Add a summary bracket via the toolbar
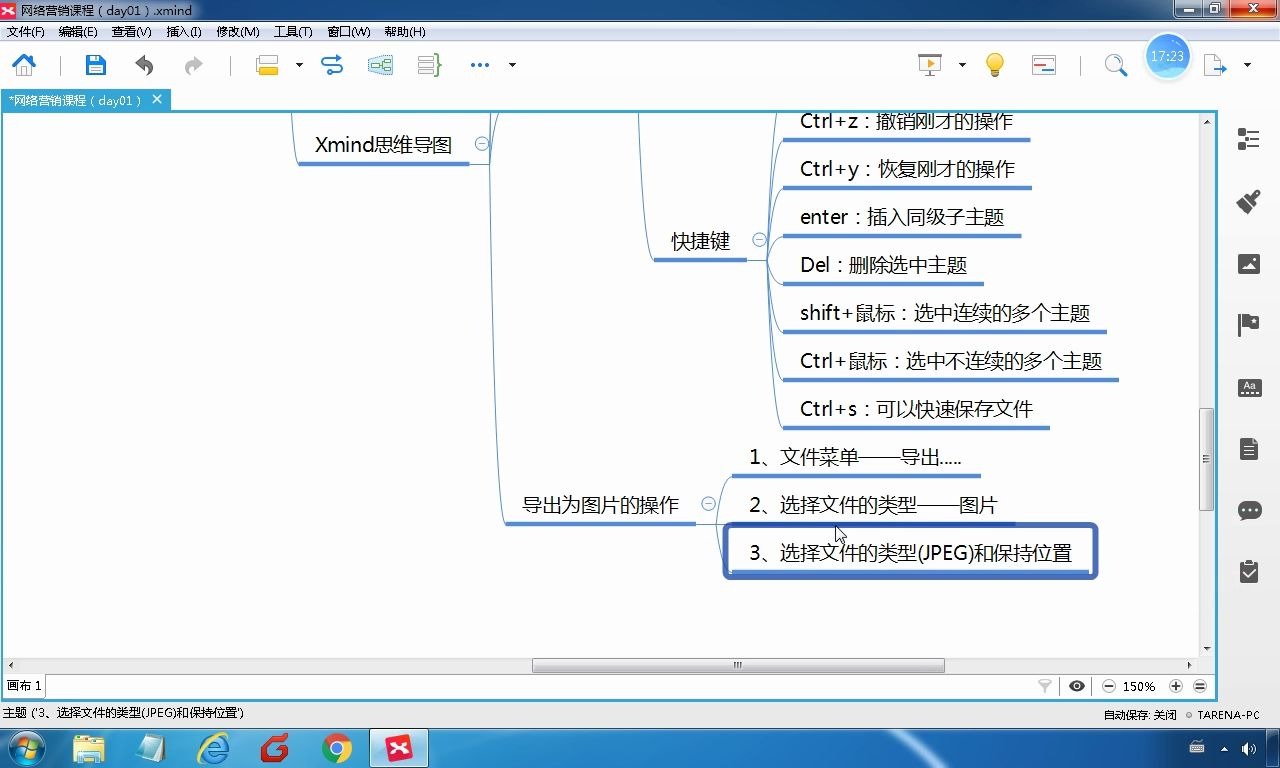The image size is (1280, 768). (x=429, y=65)
